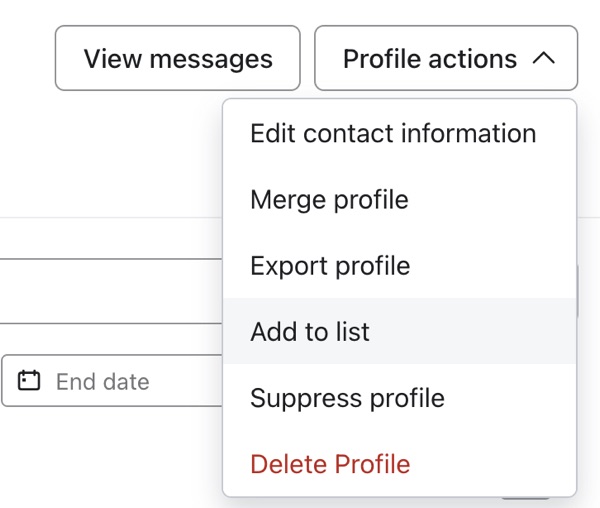The width and height of the screenshot is (600, 508).
Task: Delete this profile via the menu
Action: point(330,464)
